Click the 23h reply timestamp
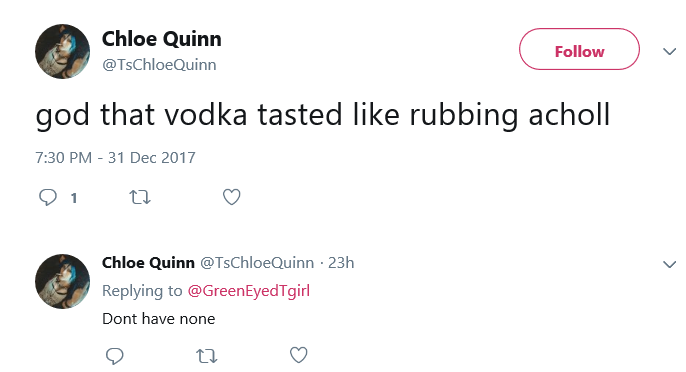 click(x=341, y=263)
